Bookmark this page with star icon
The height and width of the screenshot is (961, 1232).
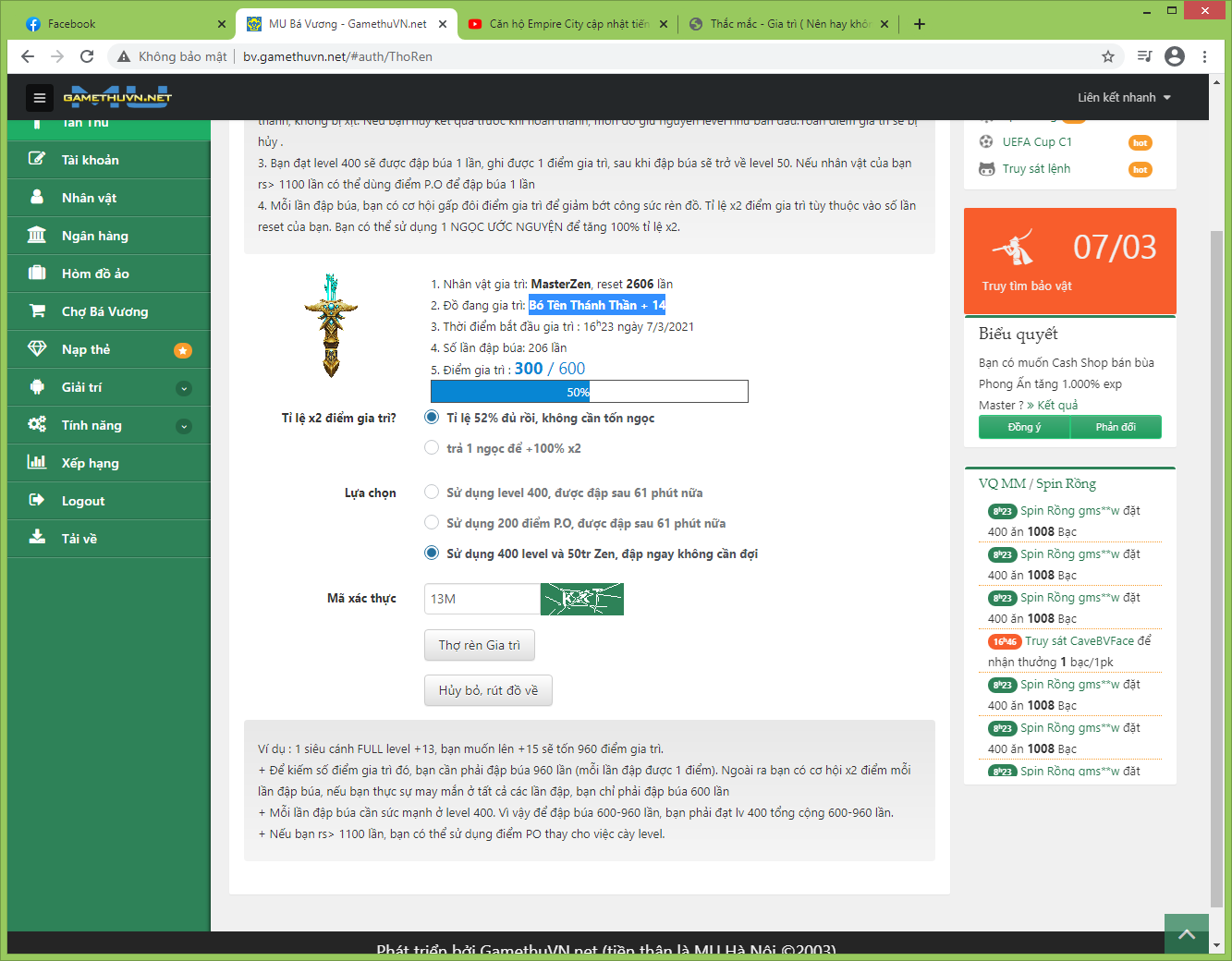pyautogui.click(x=1107, y=56)
